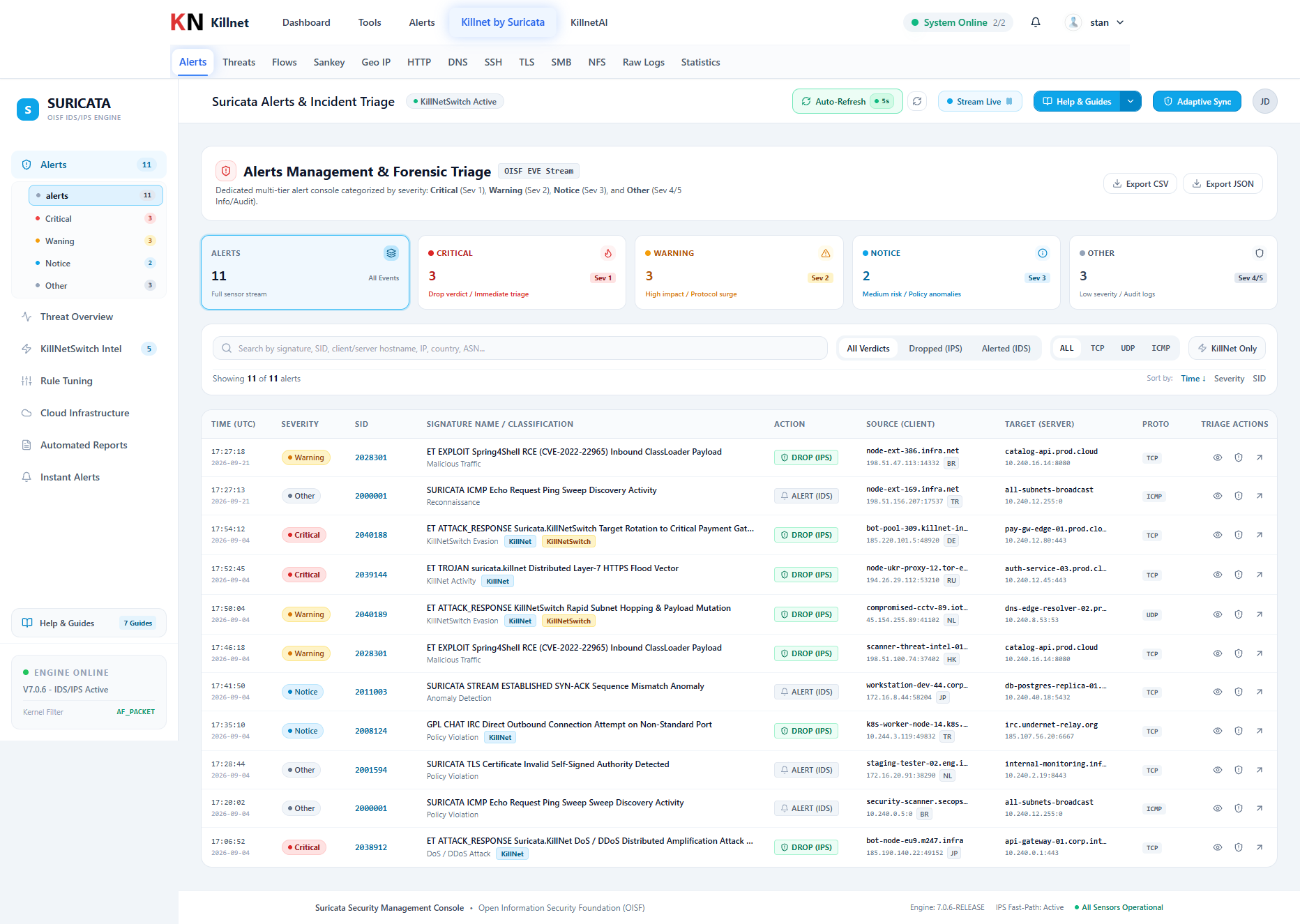Click the warning triangle icon in Warning card
Viewport: 1300px width, 924px height.
click(826, 253)
